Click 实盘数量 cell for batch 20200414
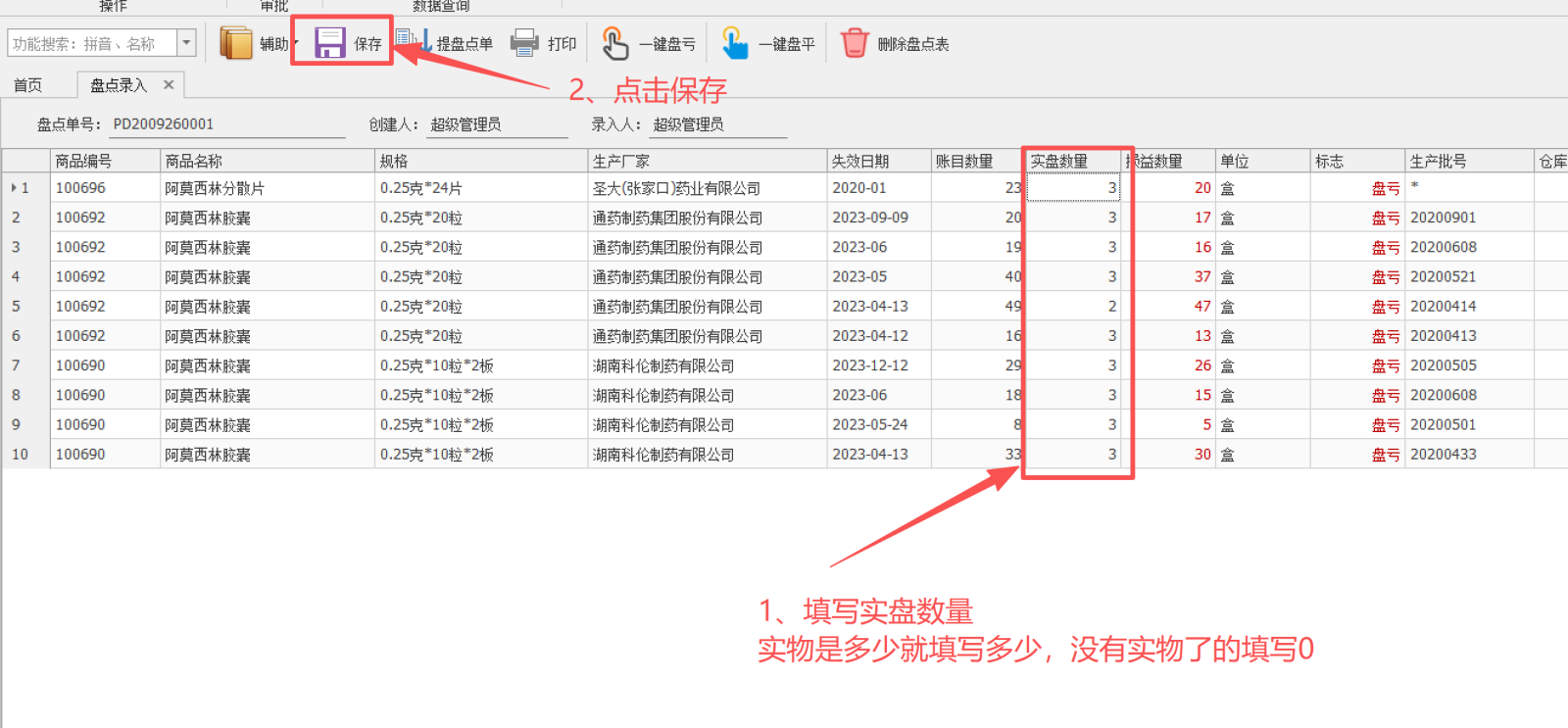The width and height of the screenshot is (1568, 728). 1073,306
